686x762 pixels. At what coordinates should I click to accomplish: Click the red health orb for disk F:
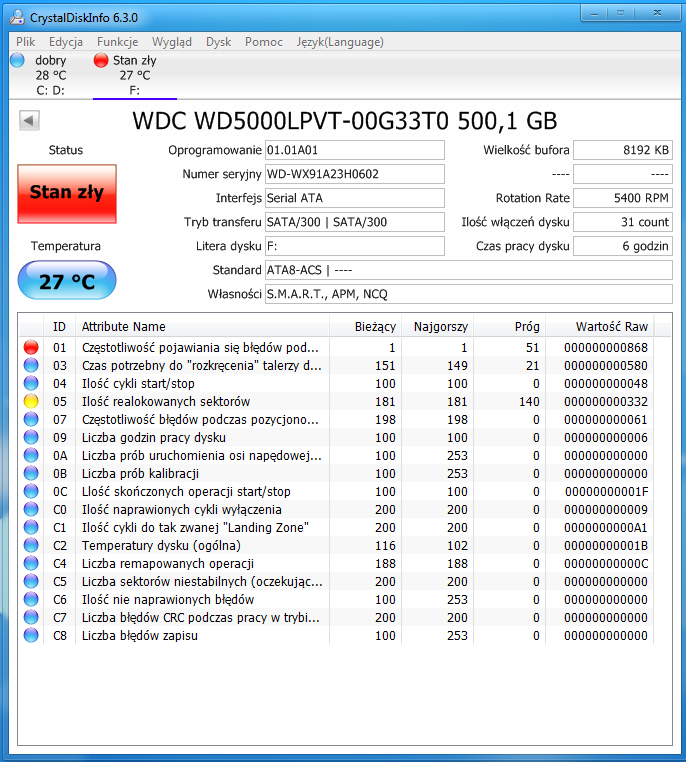[101, 60]
